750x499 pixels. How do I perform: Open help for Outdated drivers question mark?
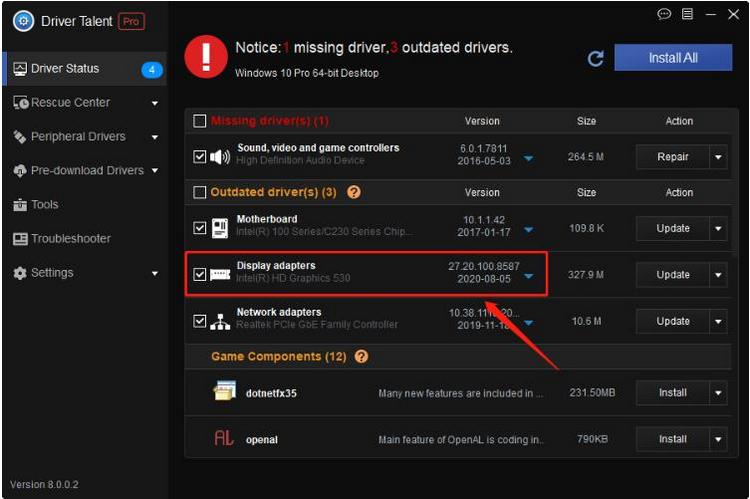(x=354, y=192)
